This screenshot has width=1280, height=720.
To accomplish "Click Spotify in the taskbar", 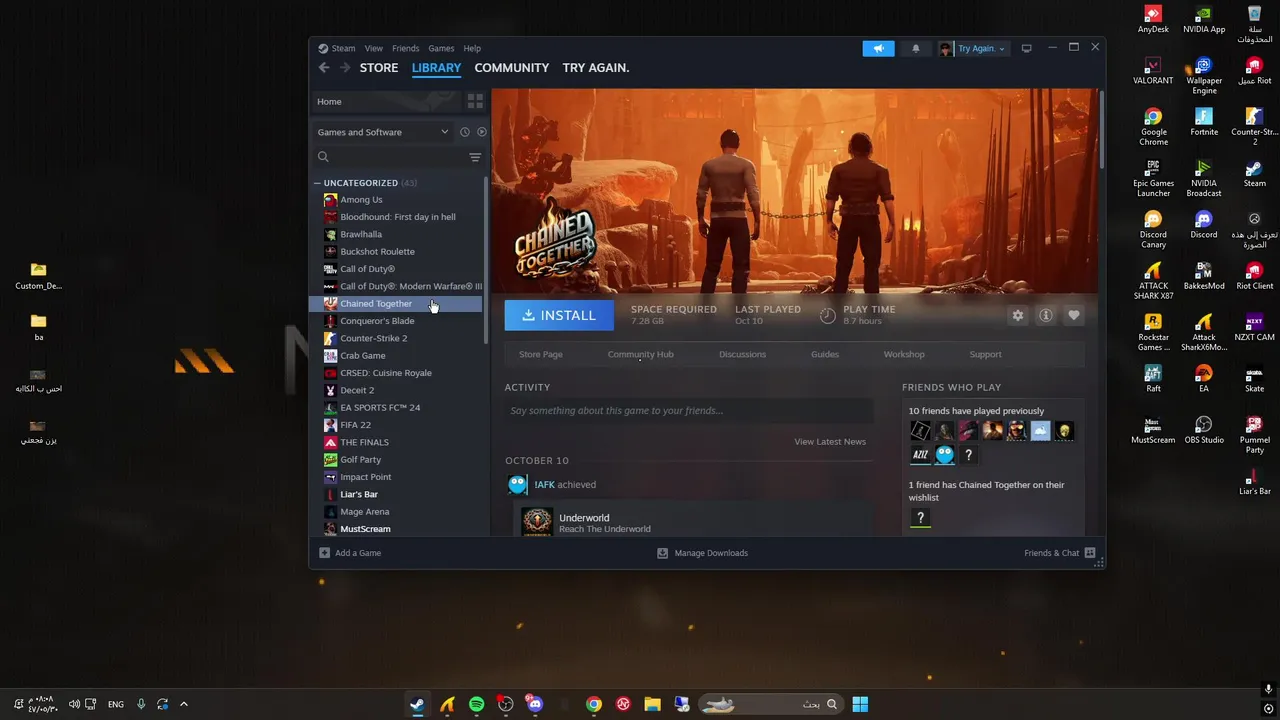I will (476, 704).
